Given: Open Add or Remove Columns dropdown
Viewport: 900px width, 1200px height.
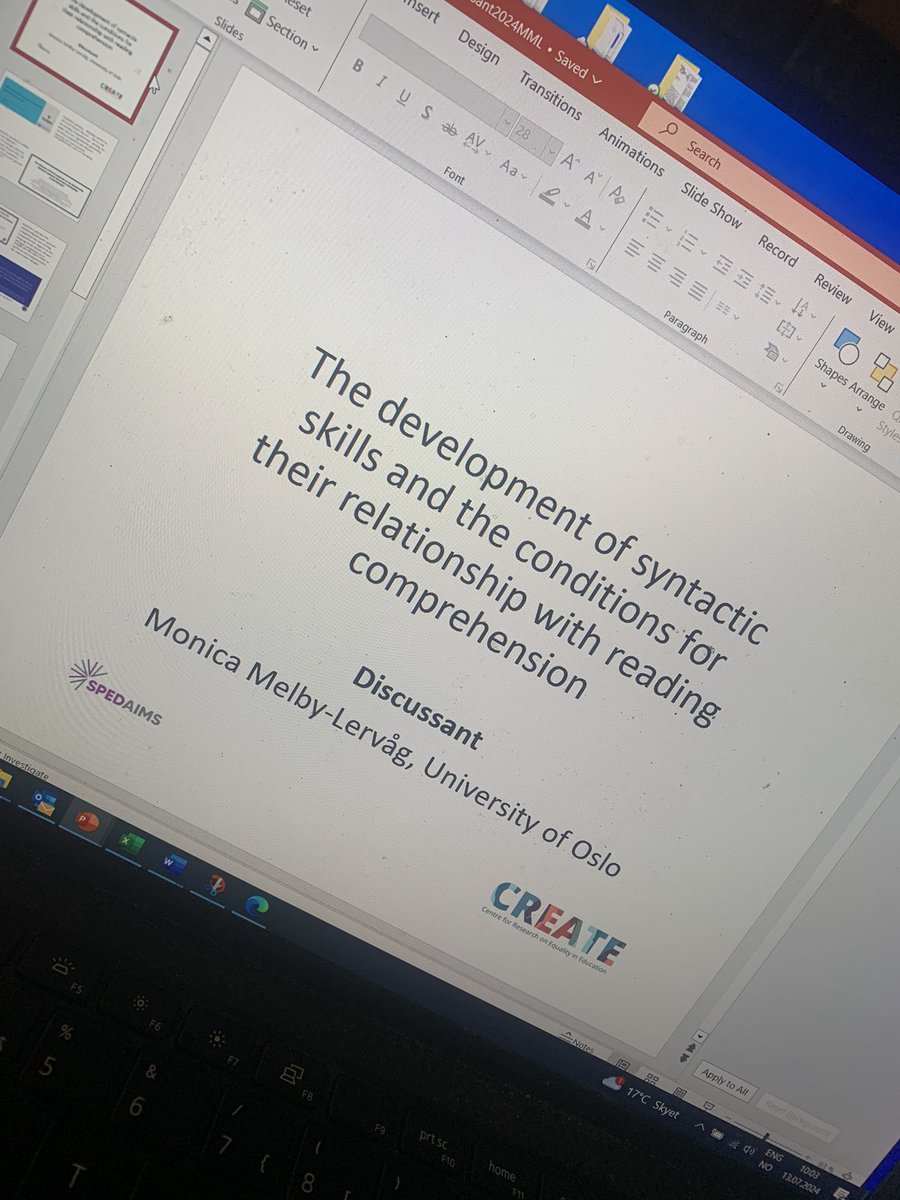Looking at the screenshot, I should 727,312.
